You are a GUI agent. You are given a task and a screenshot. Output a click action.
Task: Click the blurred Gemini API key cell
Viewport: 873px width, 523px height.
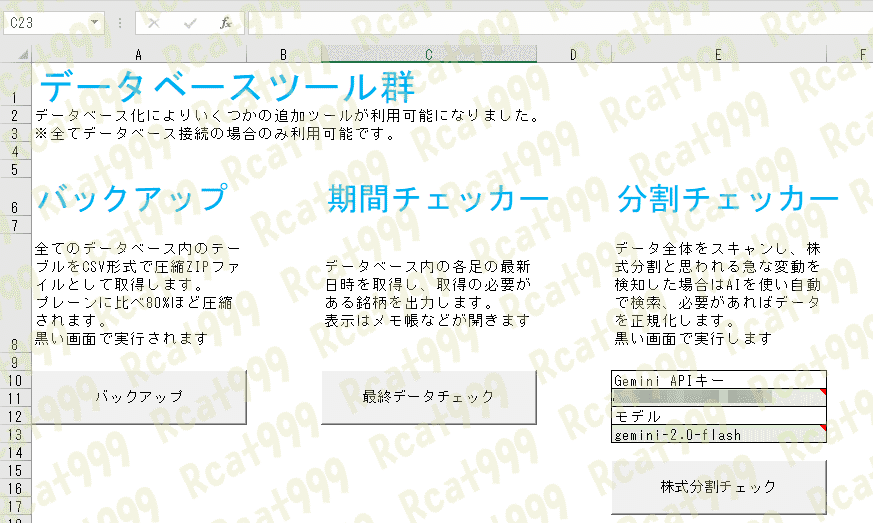tap(718, 398)
